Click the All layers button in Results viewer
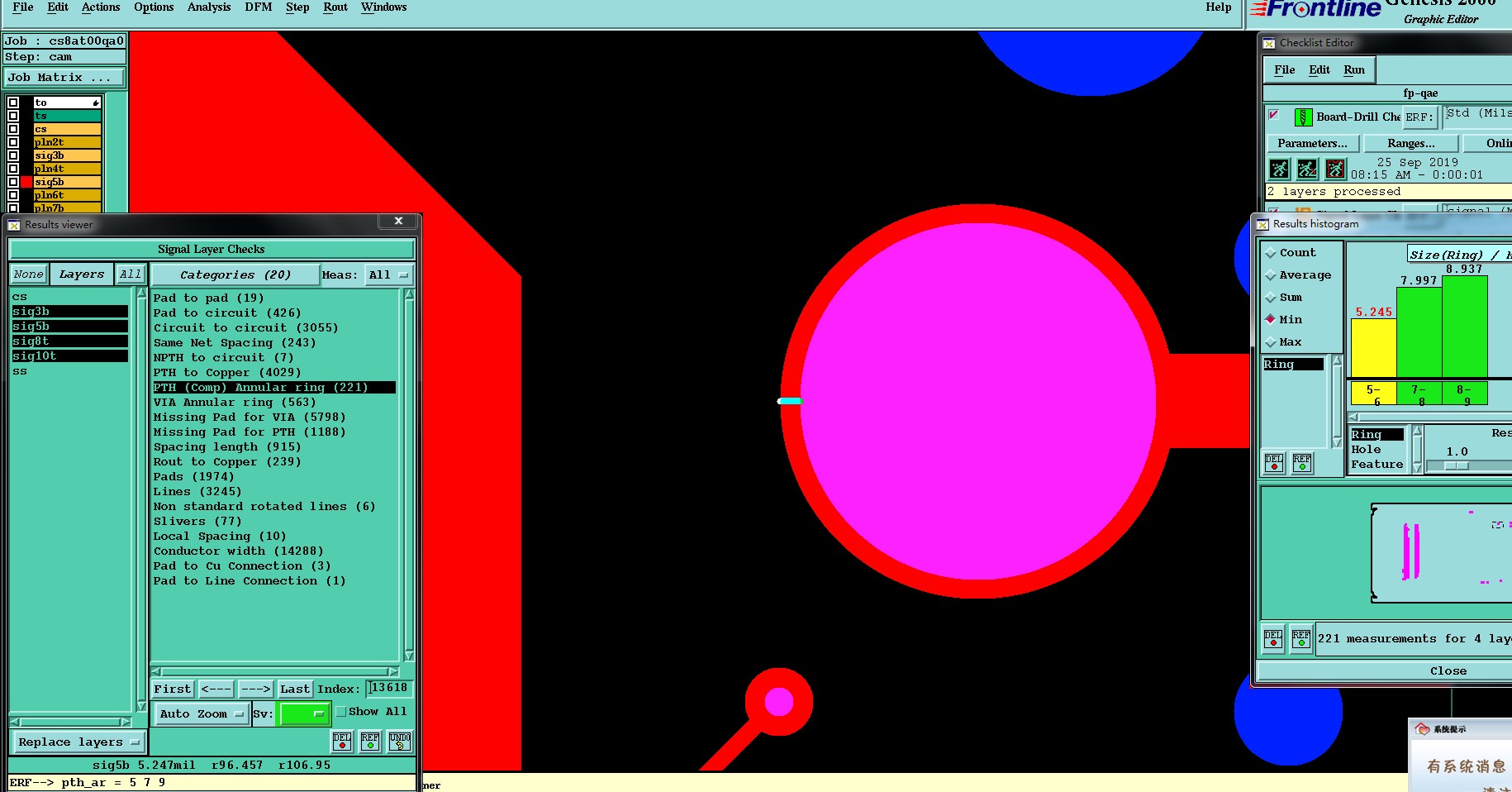This screenshot has height=792, width=1512. pyautogui.click(x=130, y=274)
